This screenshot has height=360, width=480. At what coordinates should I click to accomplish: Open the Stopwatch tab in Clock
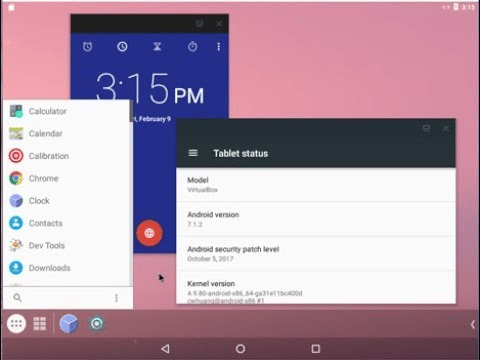click(x=192, y=46)
